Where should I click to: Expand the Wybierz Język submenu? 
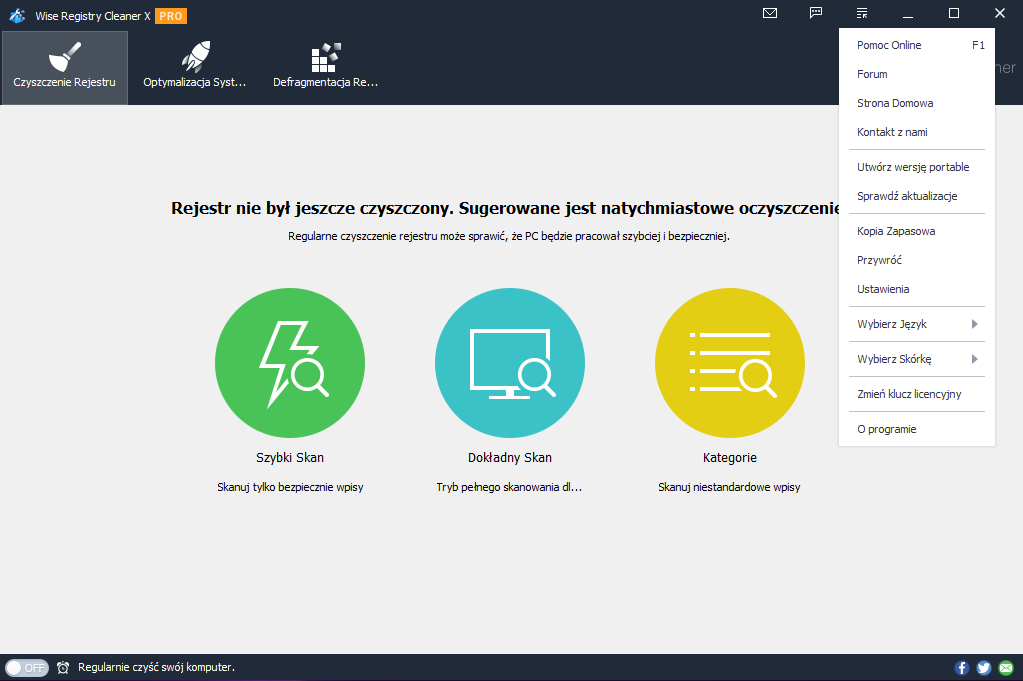[x=917, y=324]
